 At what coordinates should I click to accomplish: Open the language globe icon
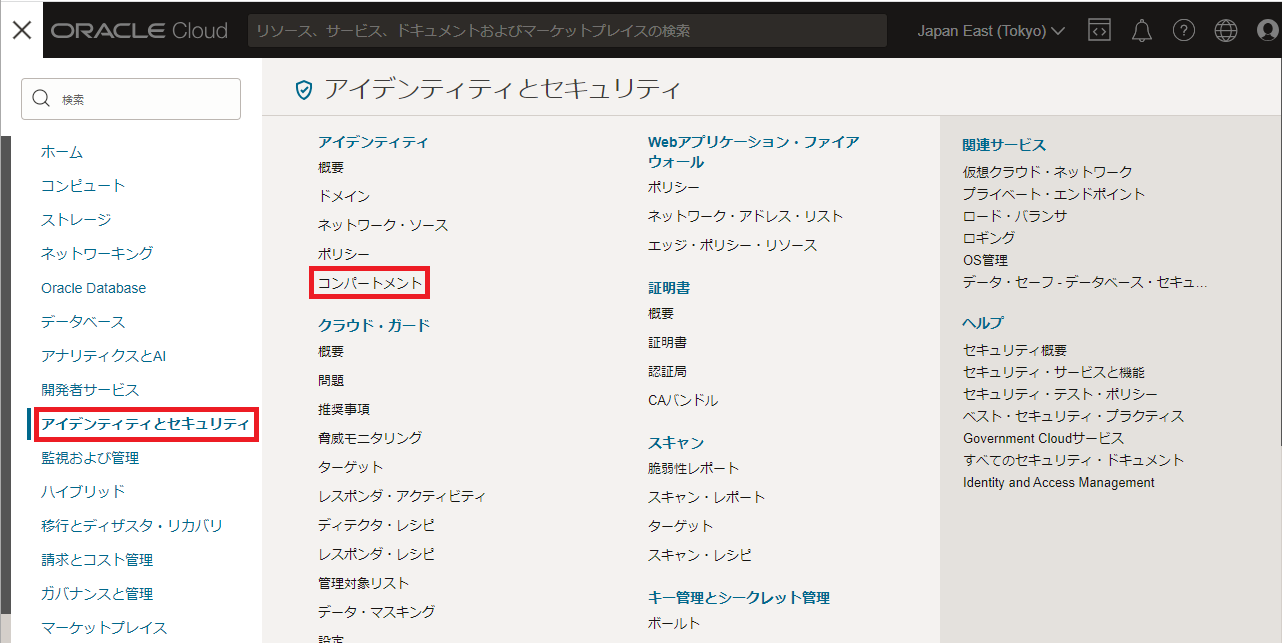pos(1226,31)
